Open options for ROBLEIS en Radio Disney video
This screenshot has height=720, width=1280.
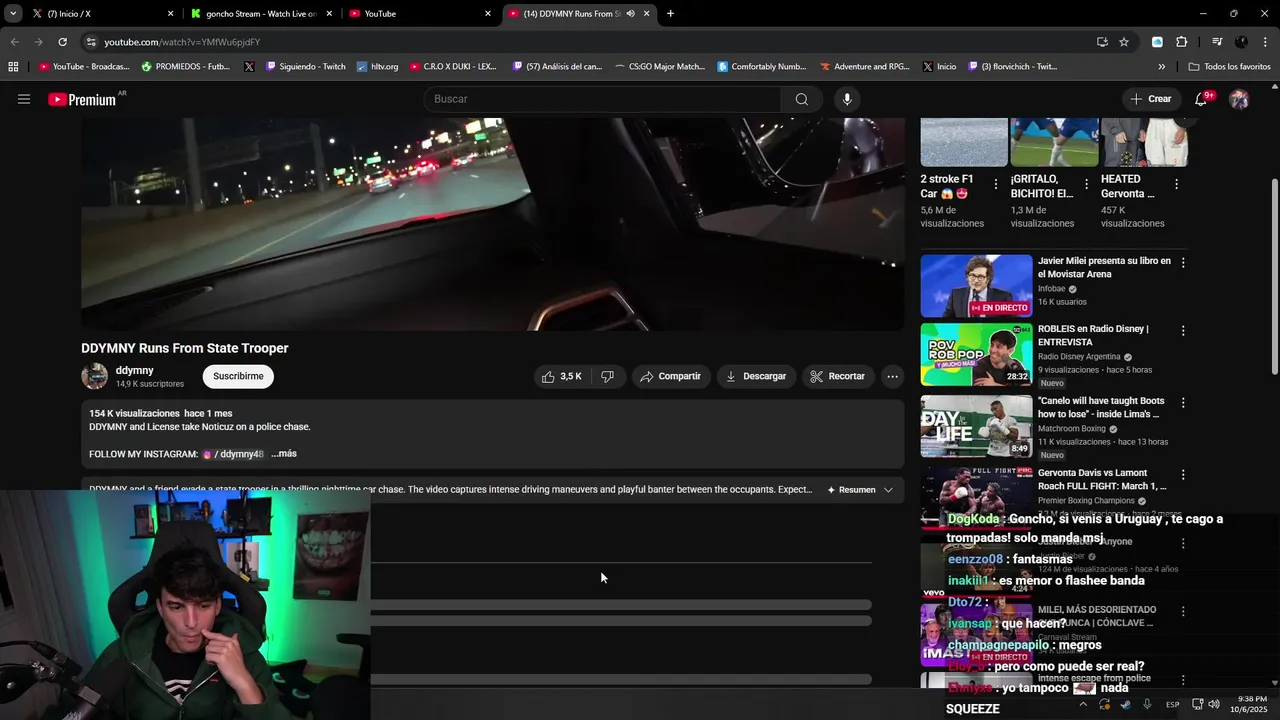tap(1183, 331)
